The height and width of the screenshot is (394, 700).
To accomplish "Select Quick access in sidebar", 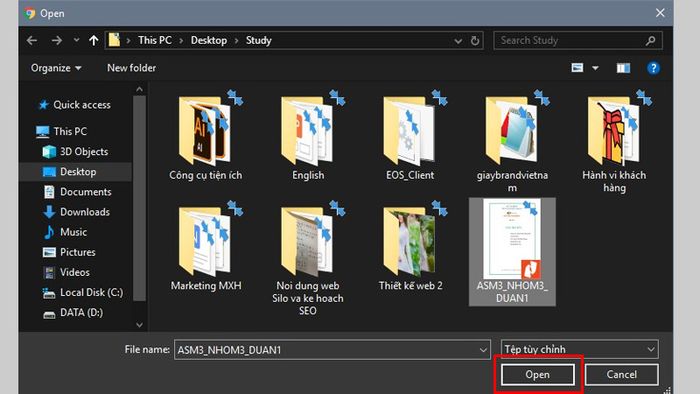I will pyautogui.click(x=75, y=105).
